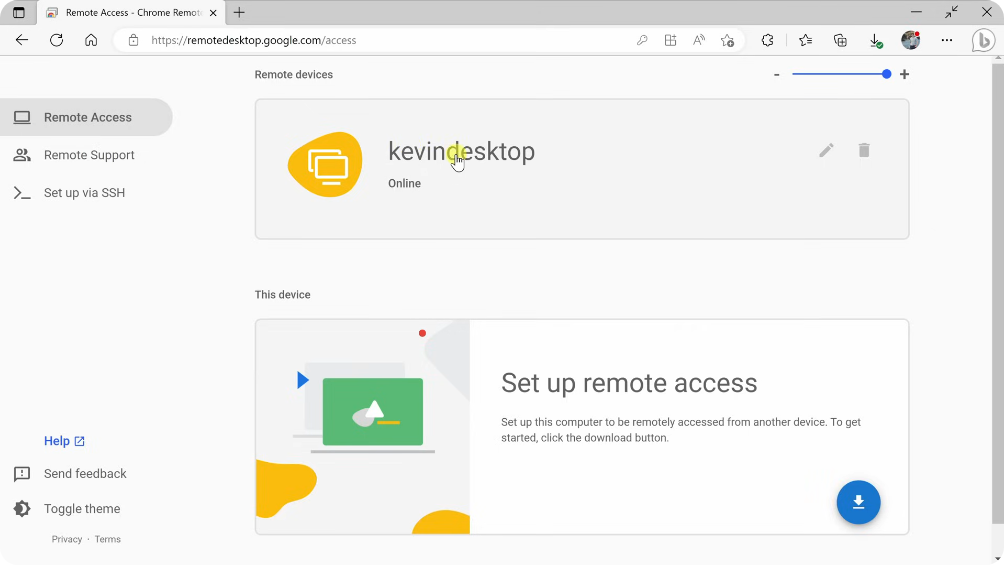Close the Remote Access tab
The height and width of the screenshot is (565, 1005).
213,13
